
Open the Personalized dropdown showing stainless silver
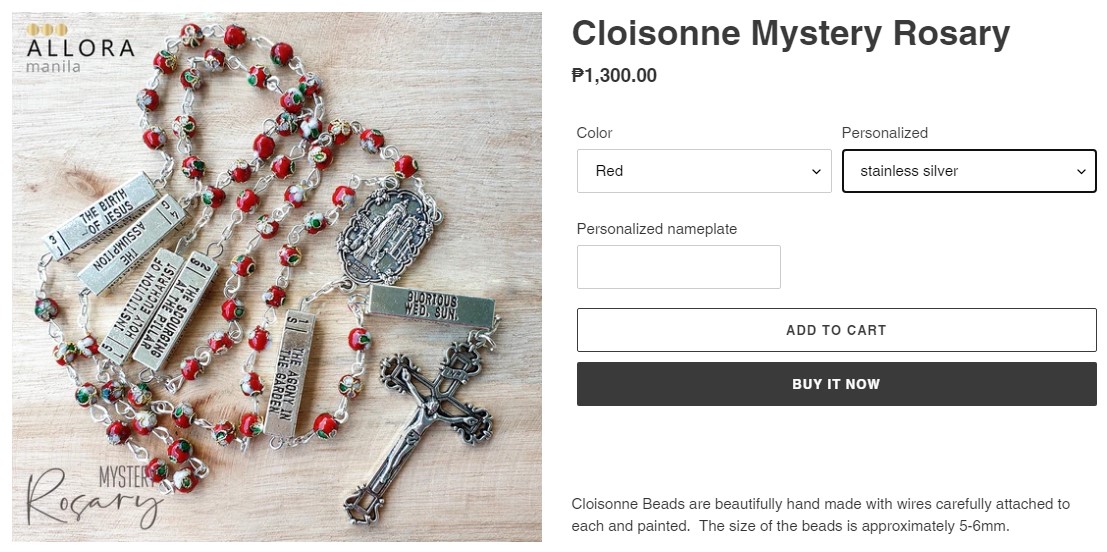tap(968, 171)
